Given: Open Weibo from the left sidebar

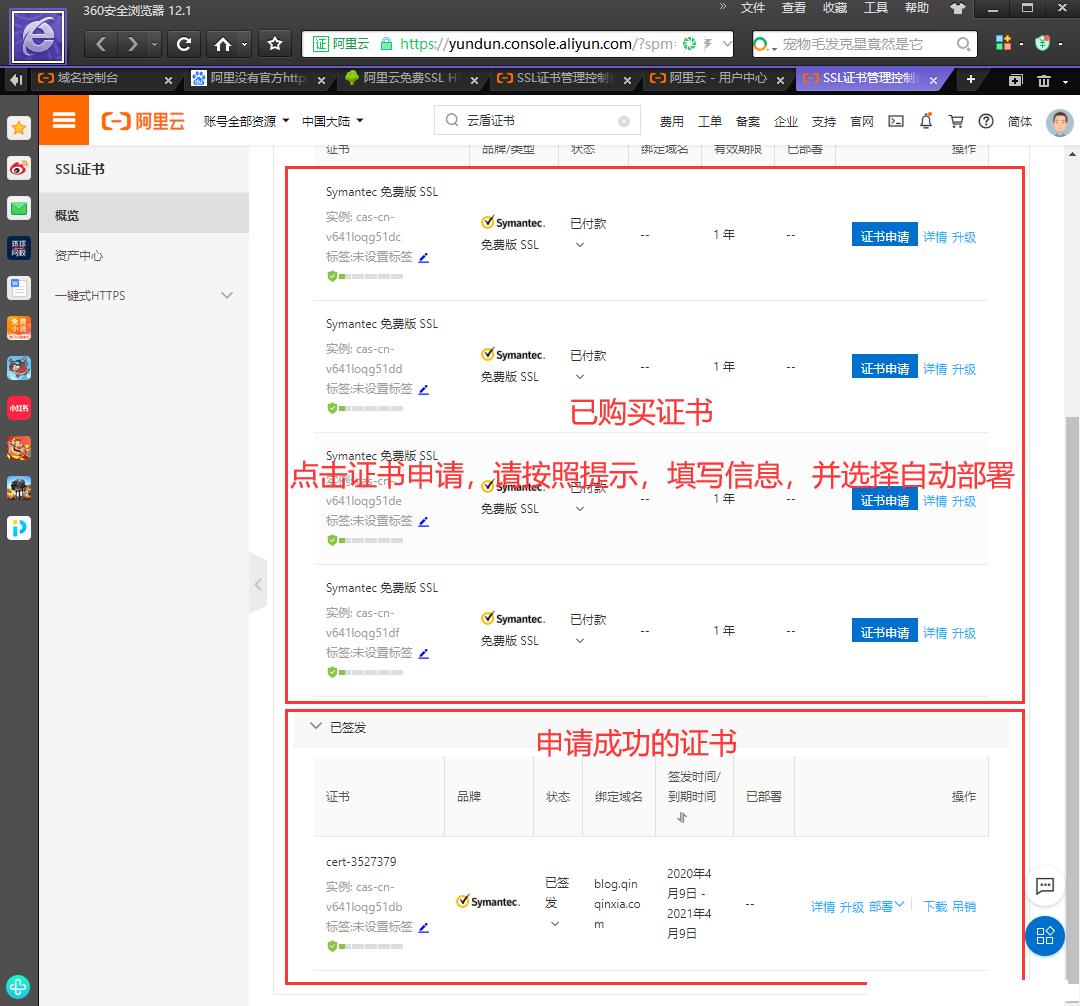Looking at the screenshot, I should tap(18, 168).
